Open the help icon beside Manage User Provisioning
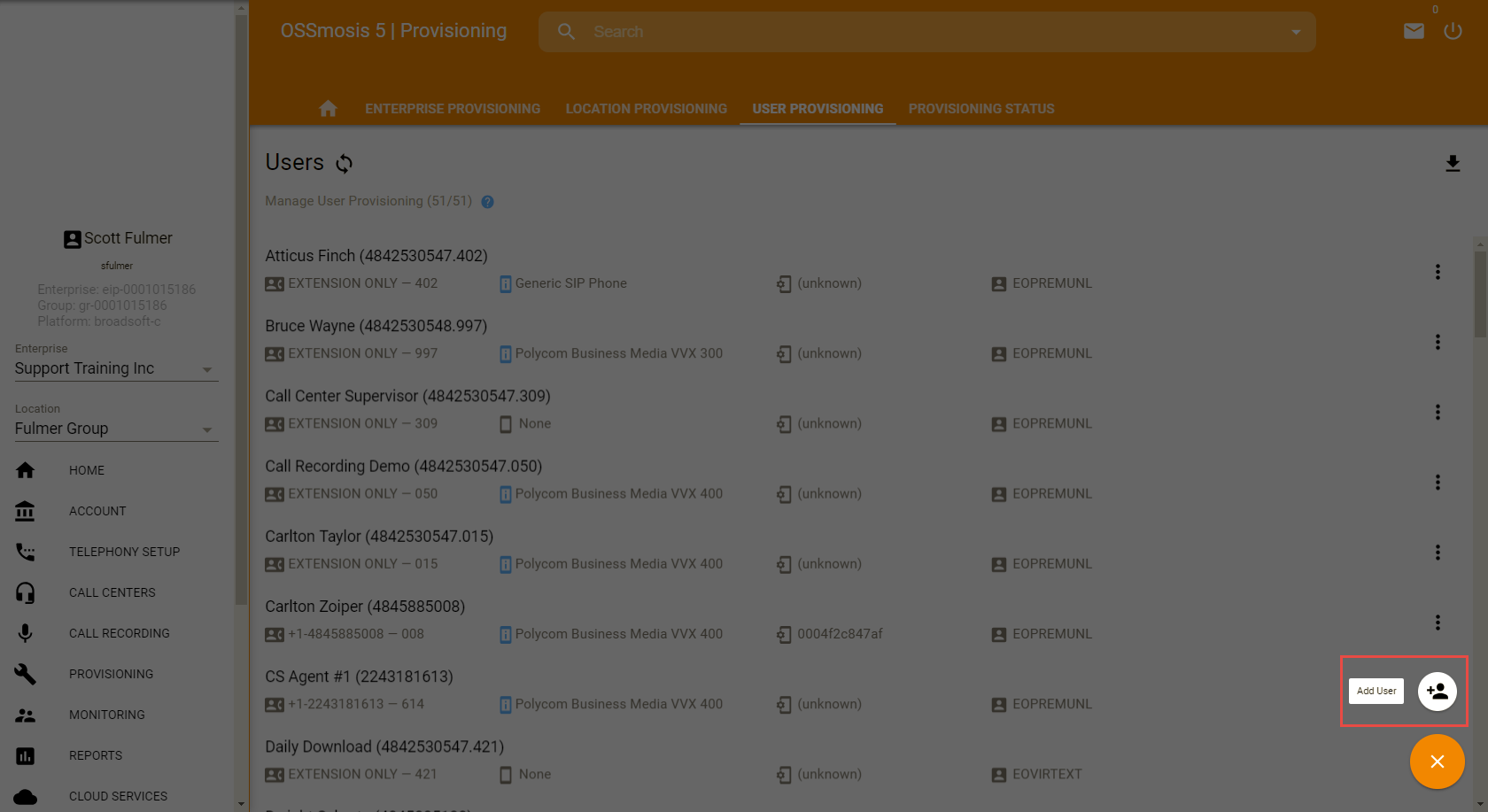1488x812 pixels. [x=487, y=202]
